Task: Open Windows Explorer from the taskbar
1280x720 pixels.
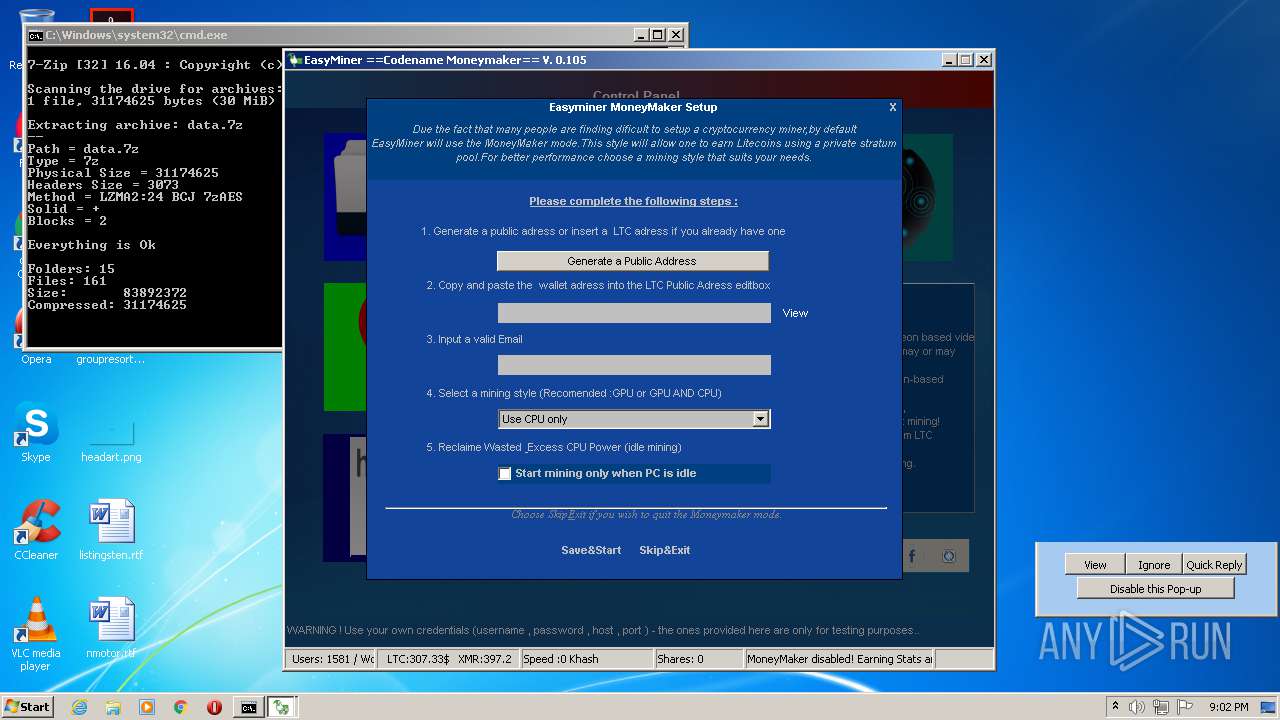Action: tap(113, 707)
